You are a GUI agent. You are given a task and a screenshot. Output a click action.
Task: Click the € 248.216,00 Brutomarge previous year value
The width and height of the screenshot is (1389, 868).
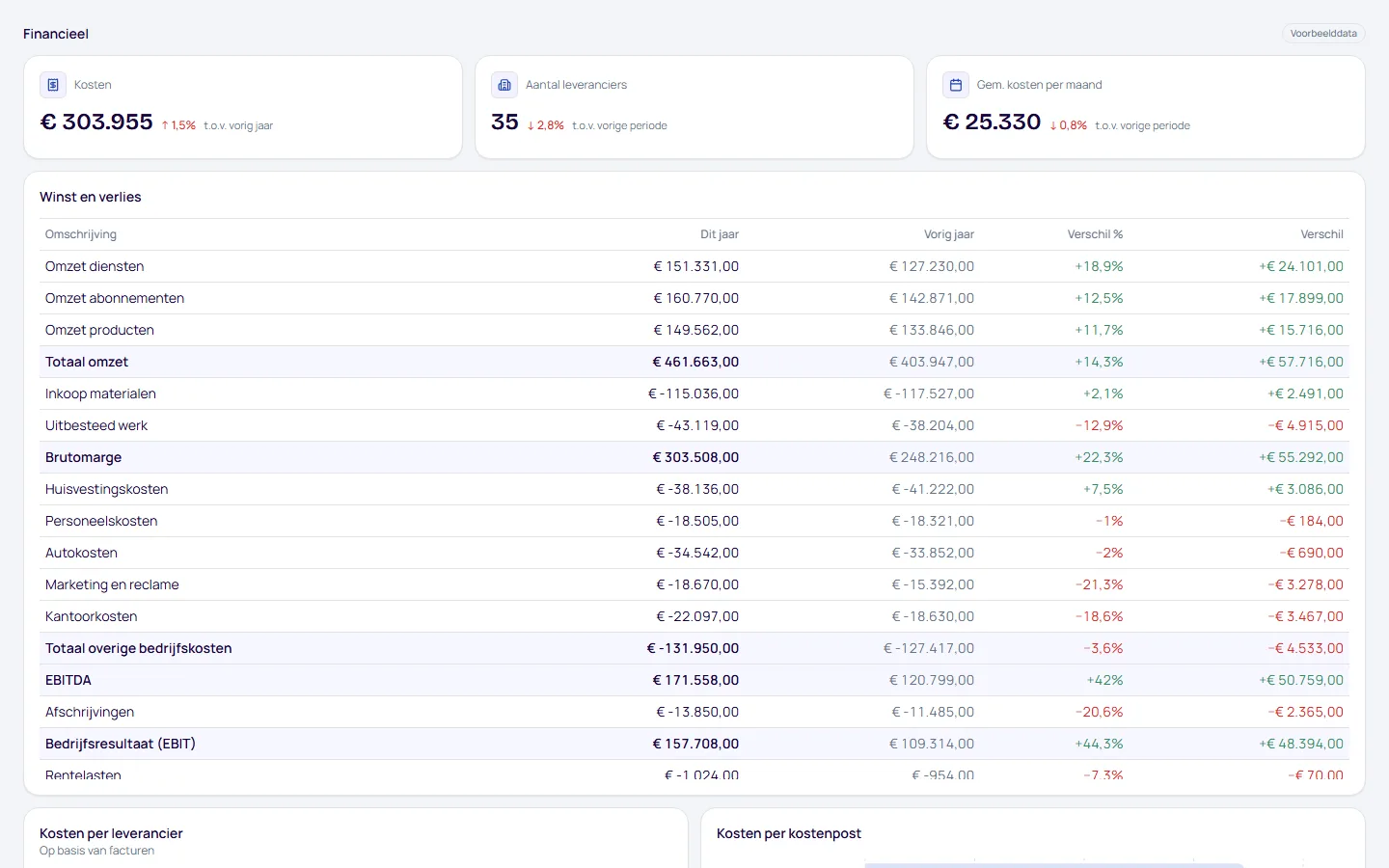click(x=932, y=457)
